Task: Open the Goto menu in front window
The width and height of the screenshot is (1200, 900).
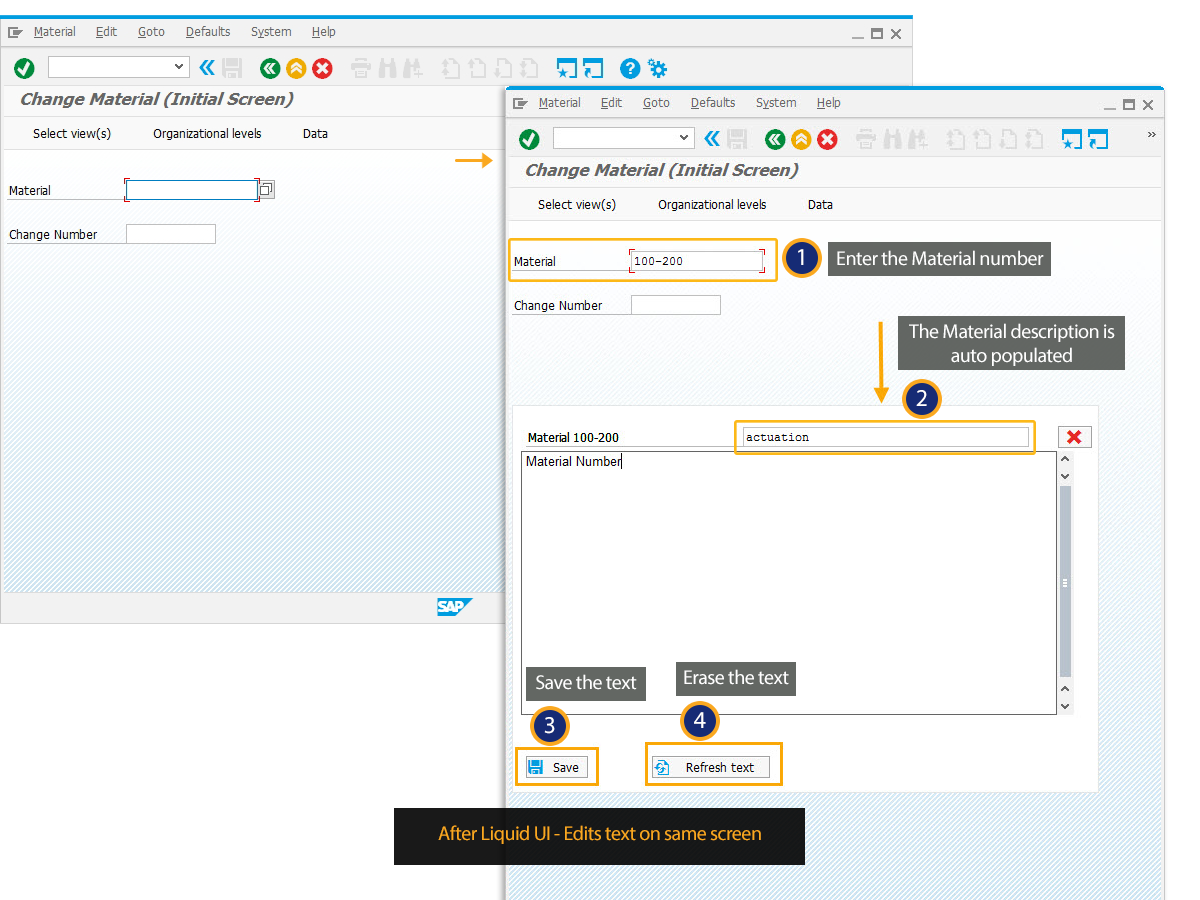Action: click(656, 103)
